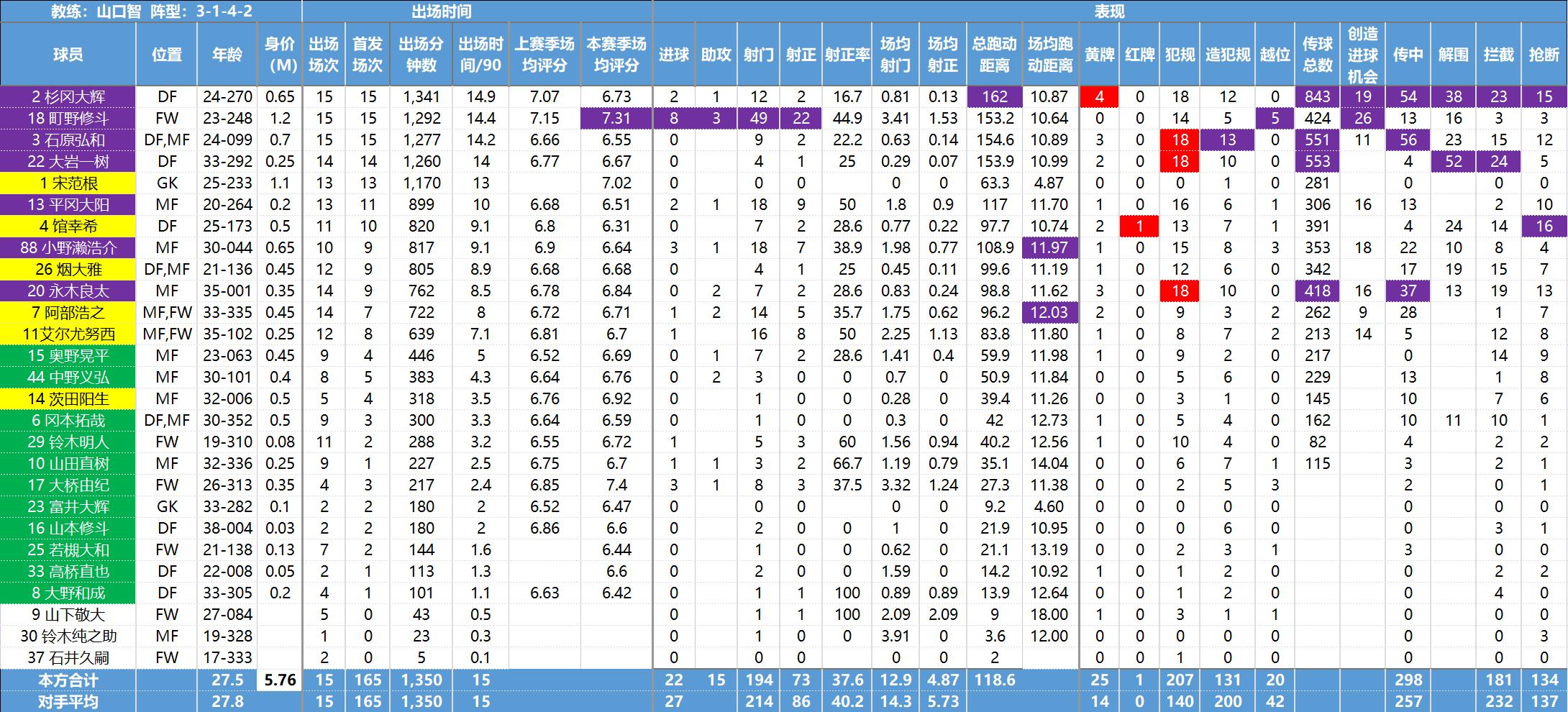Click the "解围" column header

1454,54
